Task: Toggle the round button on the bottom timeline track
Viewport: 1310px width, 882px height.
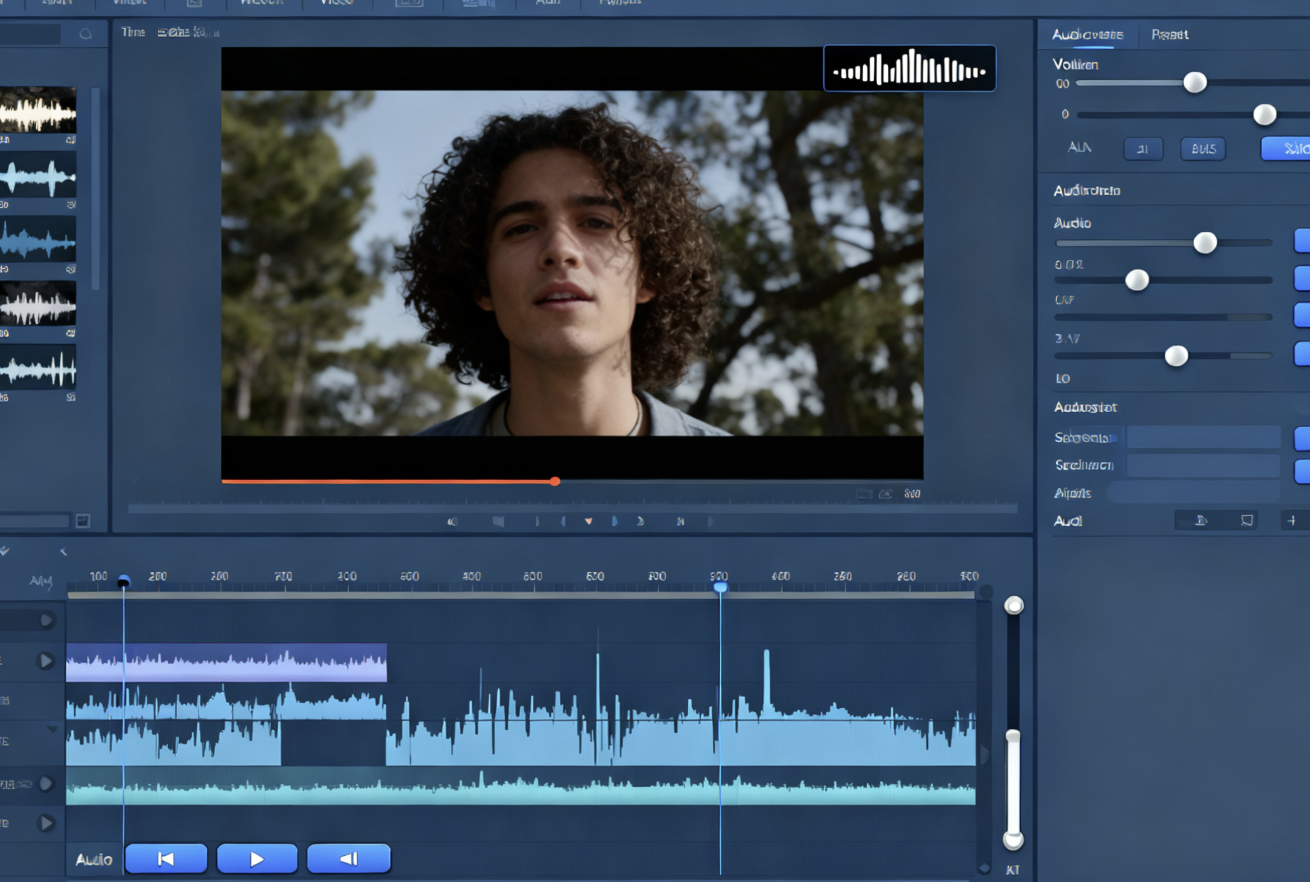Action: tap(46, 823)
